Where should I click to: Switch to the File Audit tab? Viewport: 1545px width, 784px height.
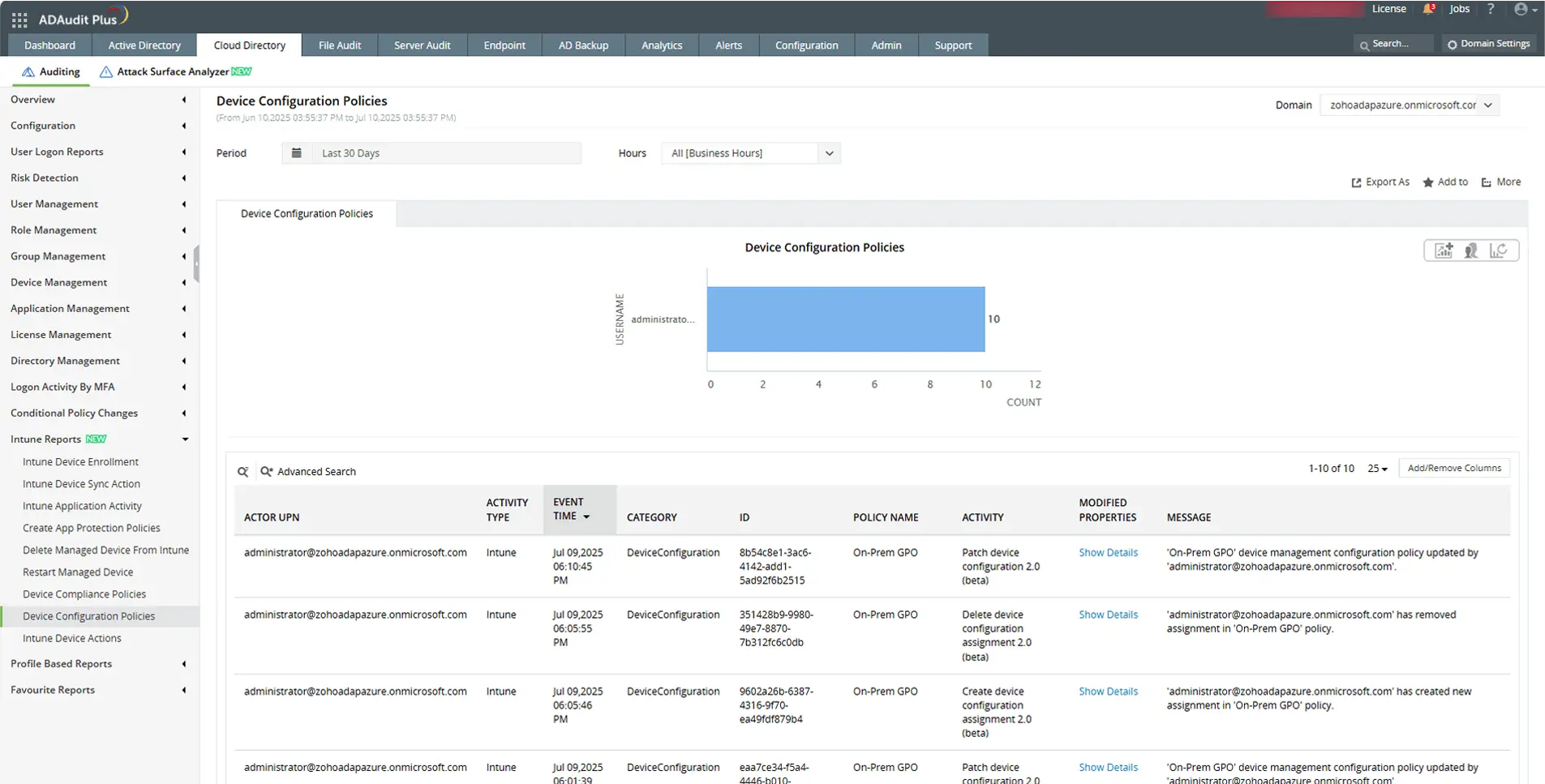(340, 45)
